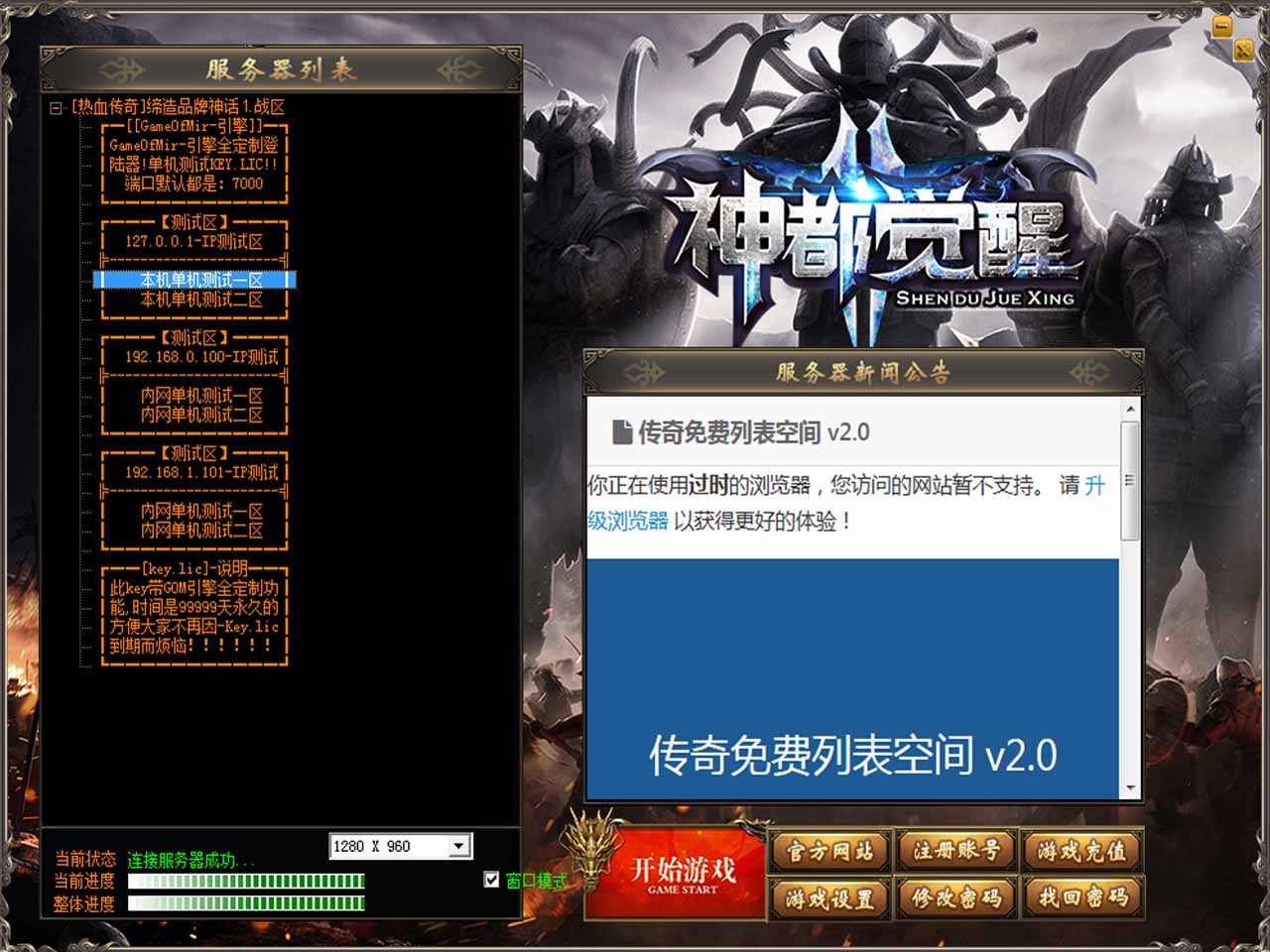Select server 本机单机测试一区
1270x952 pixels.
tap(200, 281)
